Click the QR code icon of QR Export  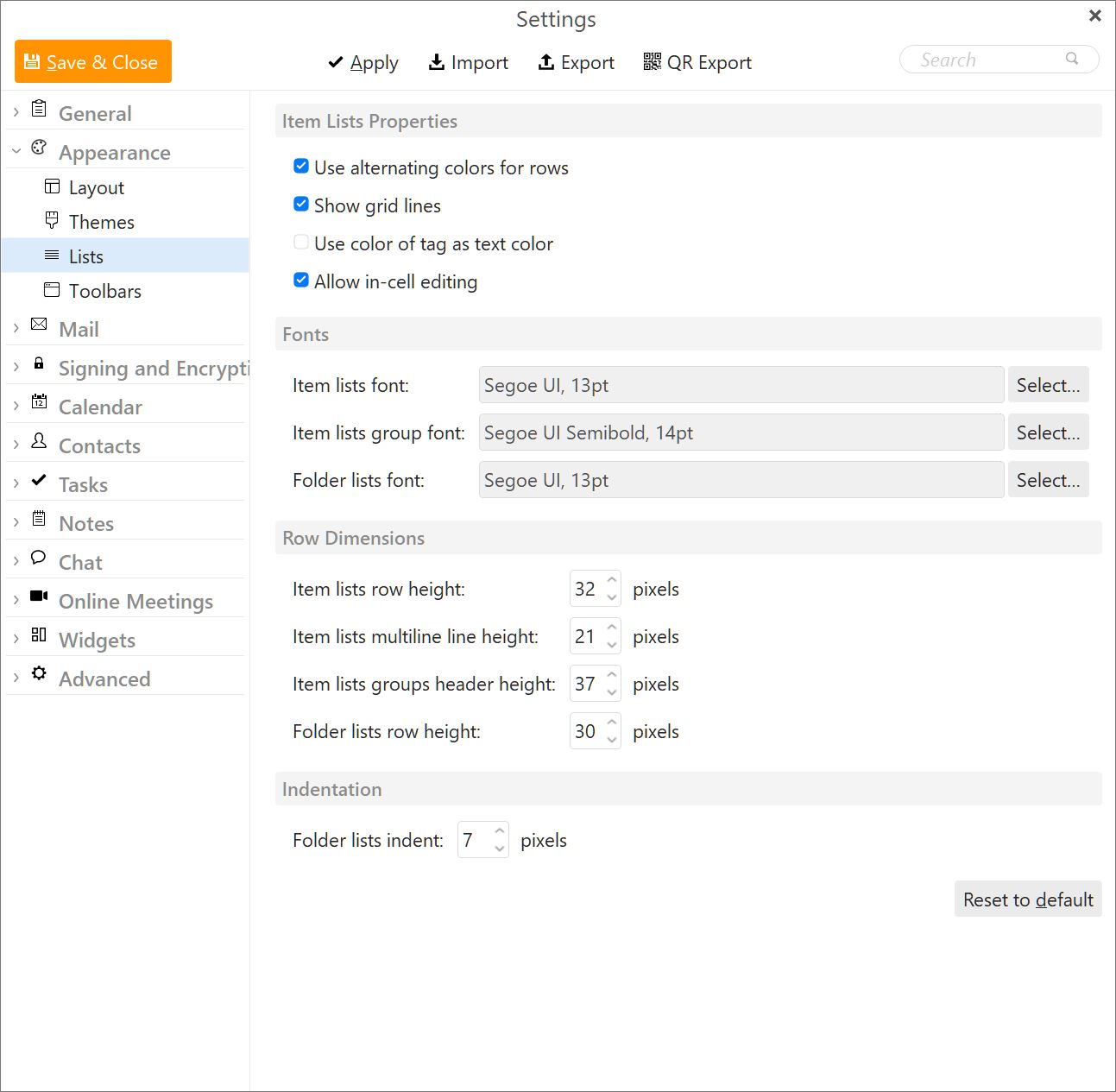(653, 61)
